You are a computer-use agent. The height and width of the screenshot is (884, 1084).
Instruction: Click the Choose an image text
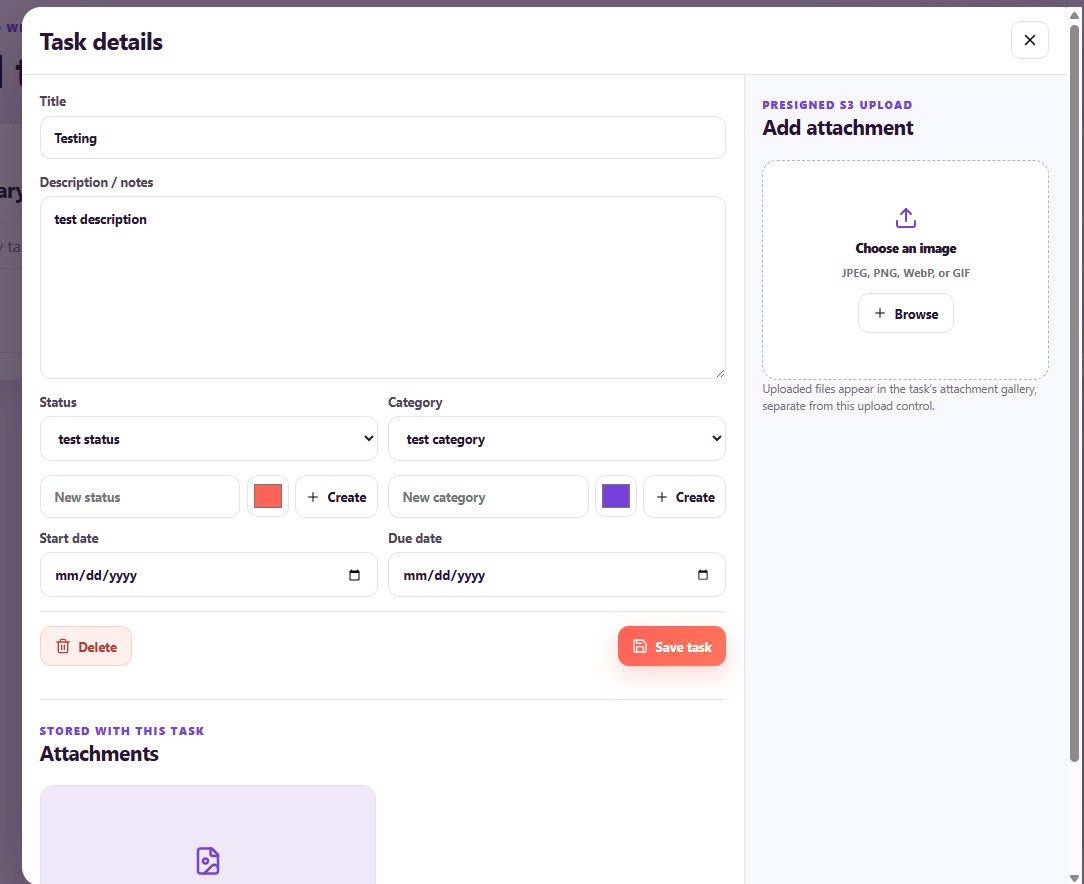click(906, 248)
